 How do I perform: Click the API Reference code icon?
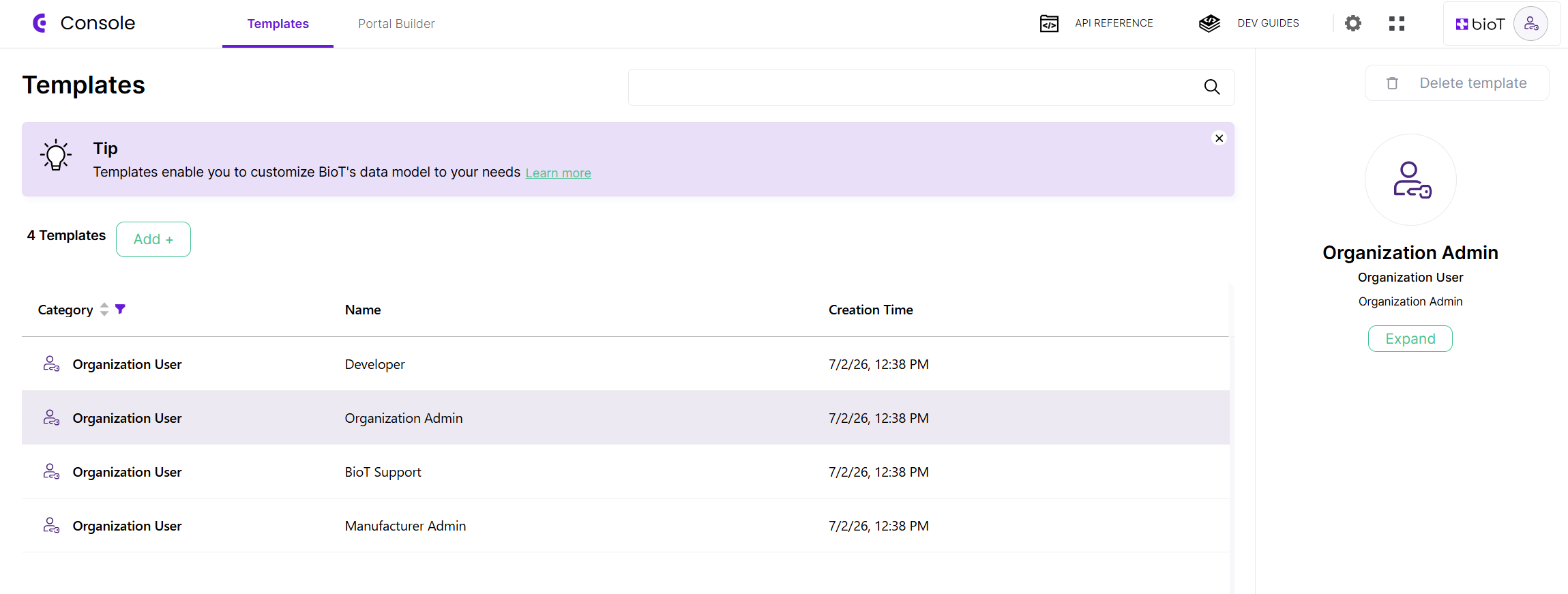point(1049,24)
